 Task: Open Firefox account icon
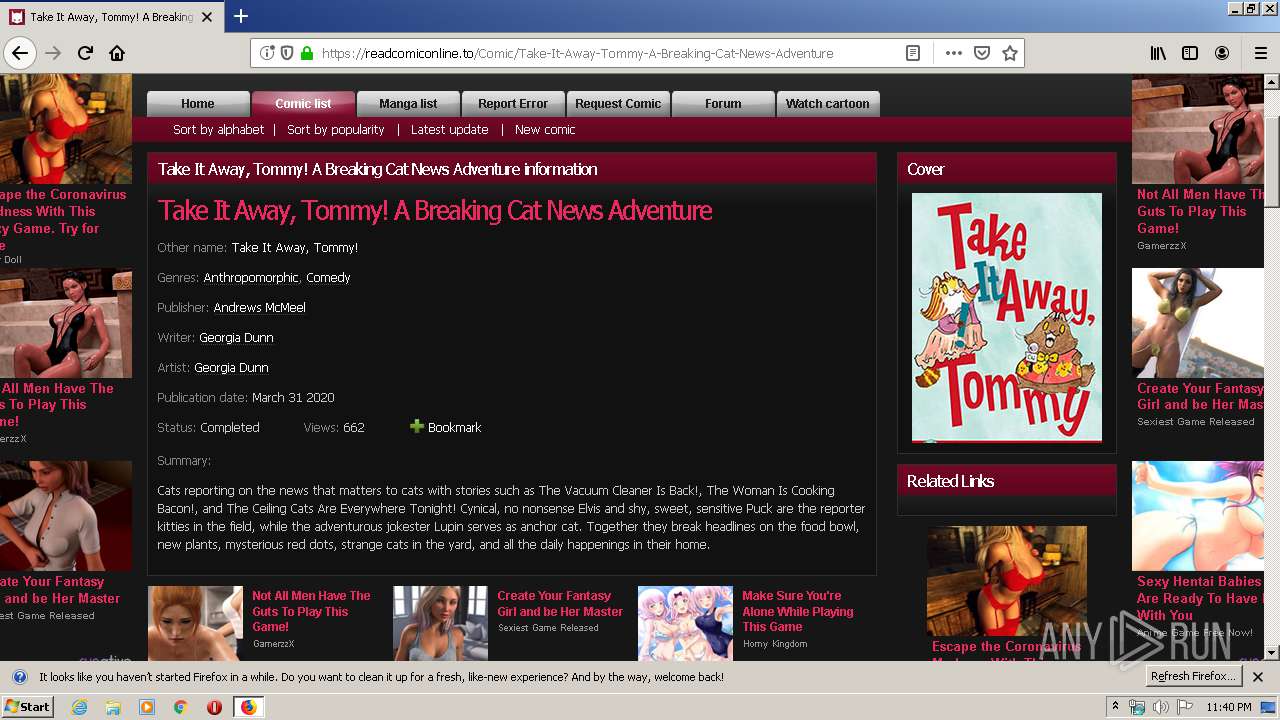(x=1222, y=53)
